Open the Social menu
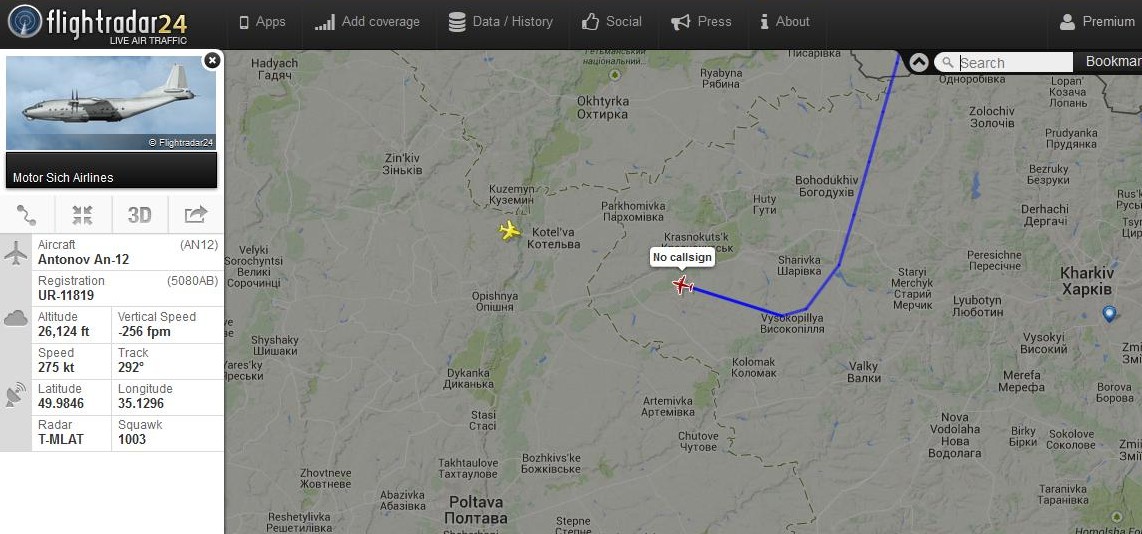The height and width of the screenshot is (534, 1142). point(612,22)
